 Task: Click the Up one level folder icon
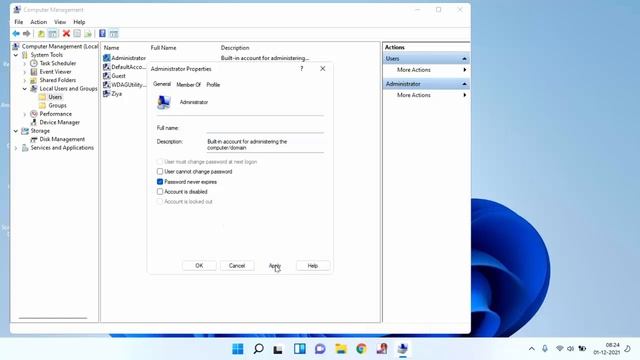(41, 33)
